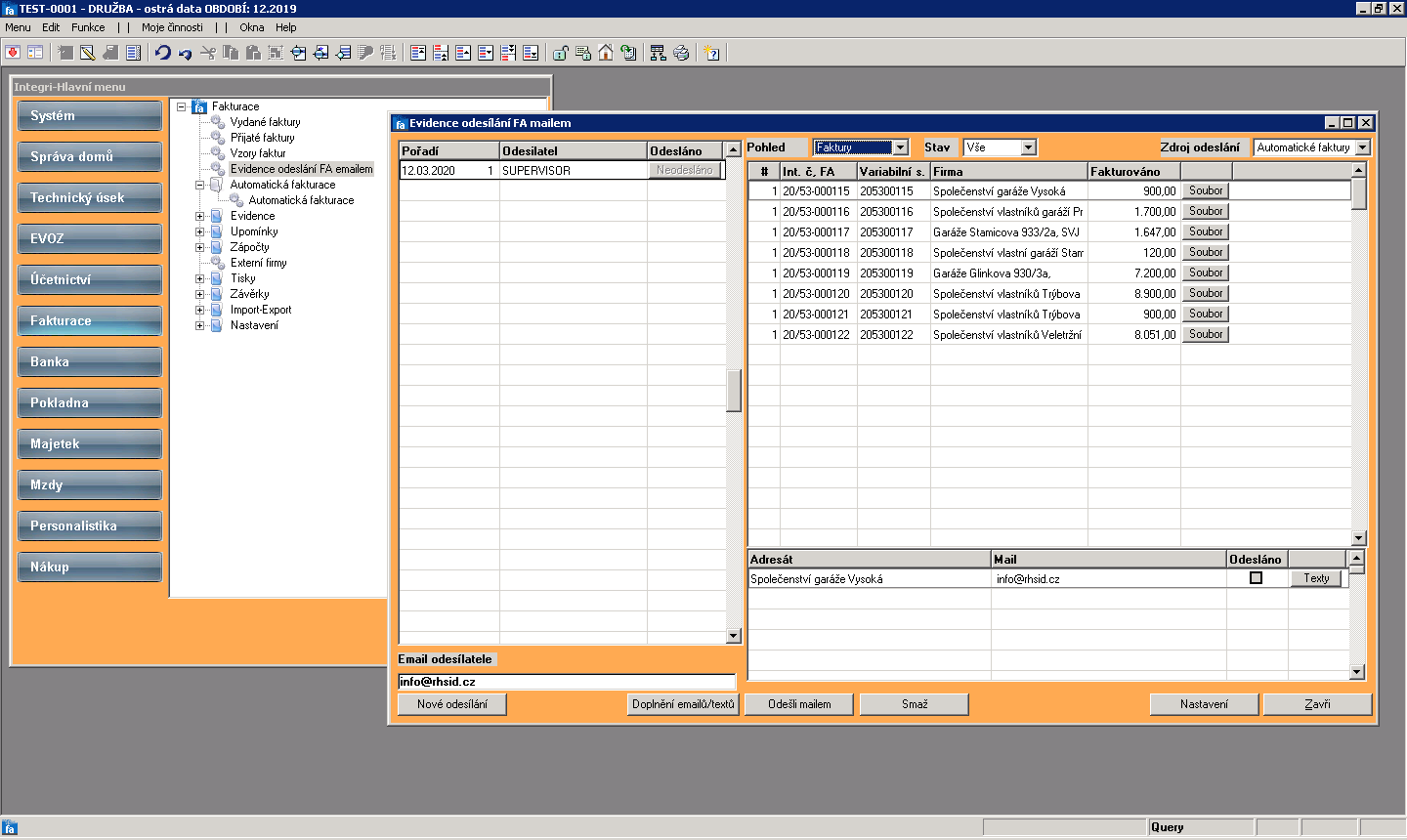The image size is (1407, 840).
Task: Click the house home icon in toolbar
Action: (606, 53)
